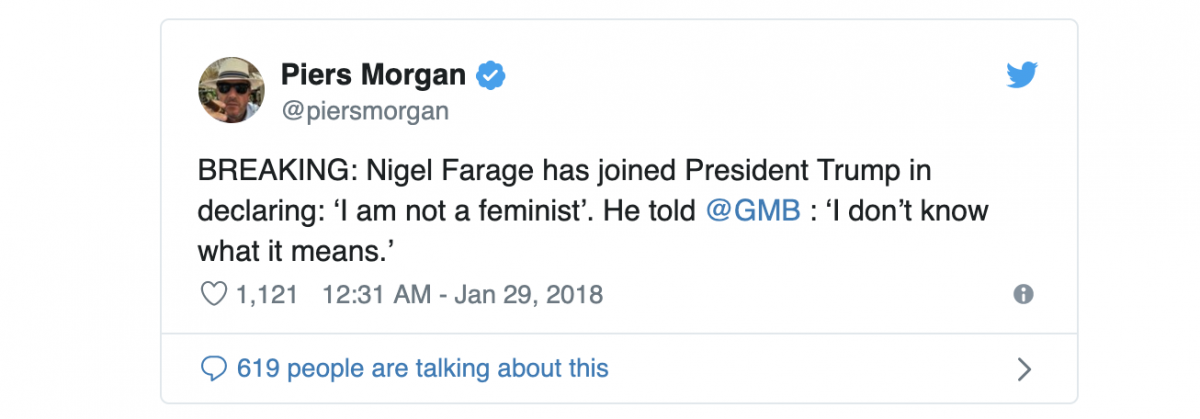Open the @piersmorgan handle link

(365, 111)
